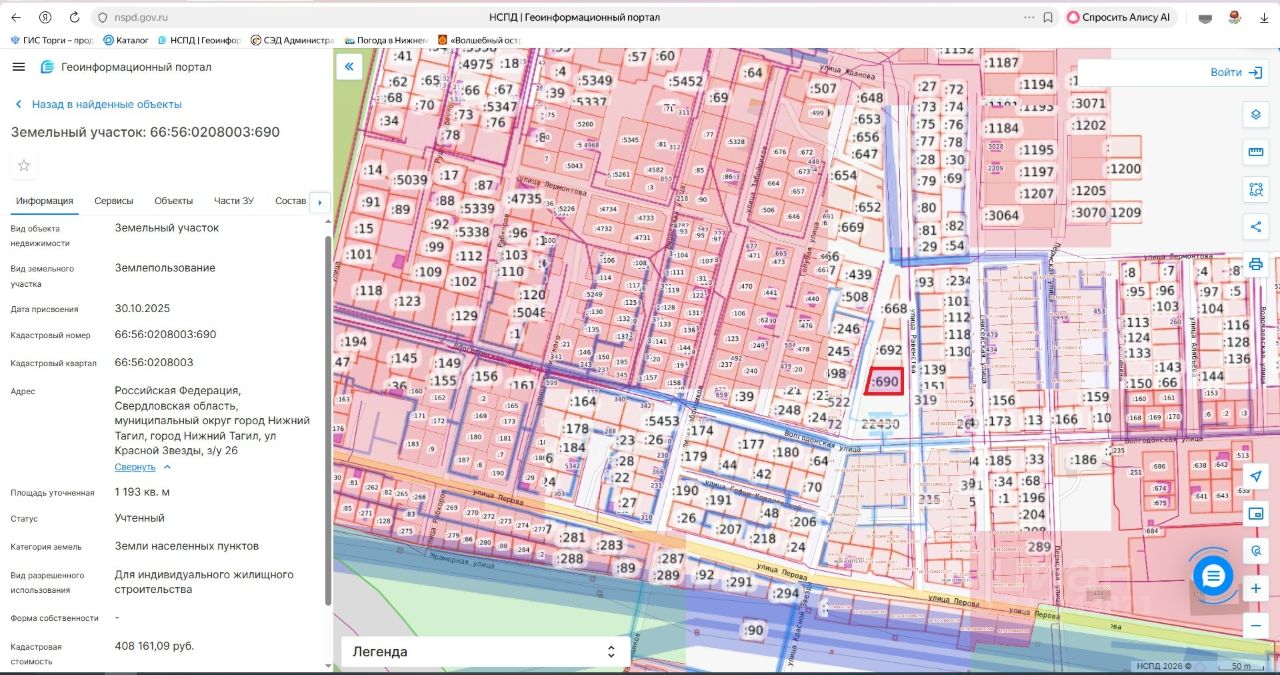Open the Части ЗУ tab
1280x675 pixels.
[234, 201]
